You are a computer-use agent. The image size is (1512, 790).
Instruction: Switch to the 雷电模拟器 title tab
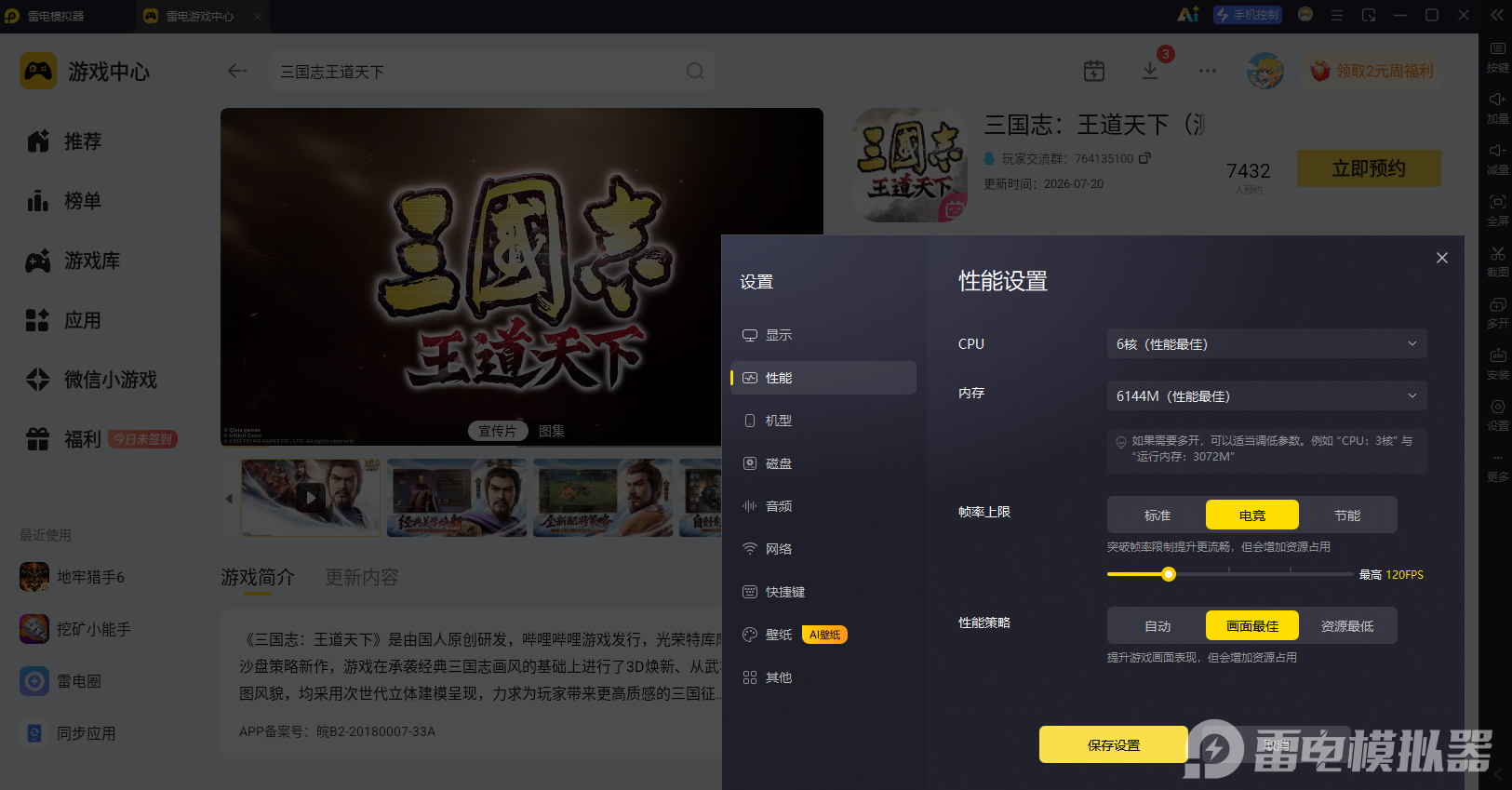coord(56,16)
